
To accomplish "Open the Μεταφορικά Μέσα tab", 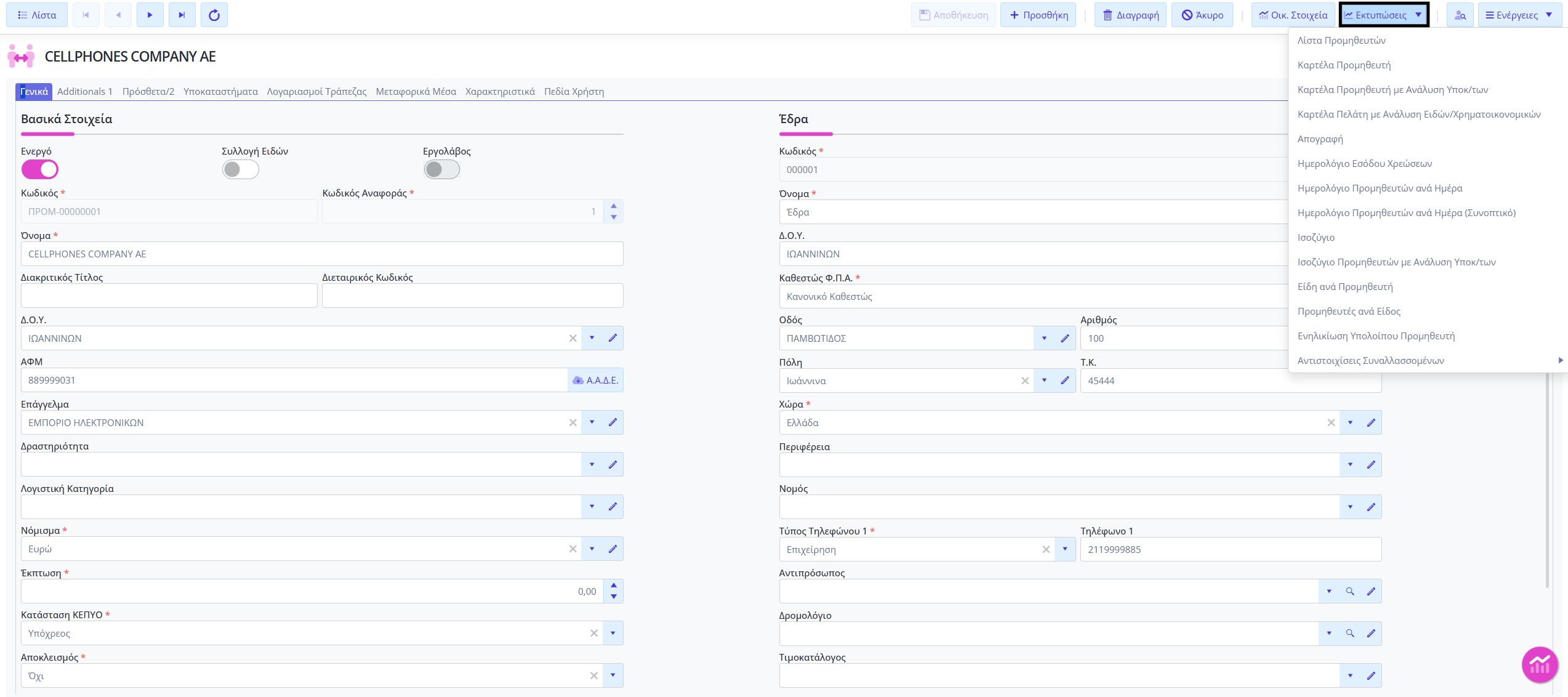I will (x=416, y=91).
